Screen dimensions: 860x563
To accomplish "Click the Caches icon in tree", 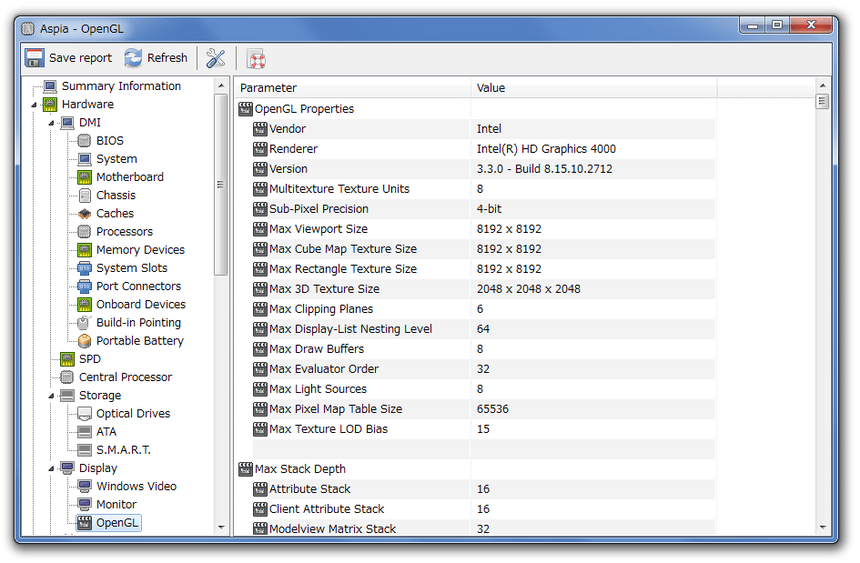I will (84, 213).
